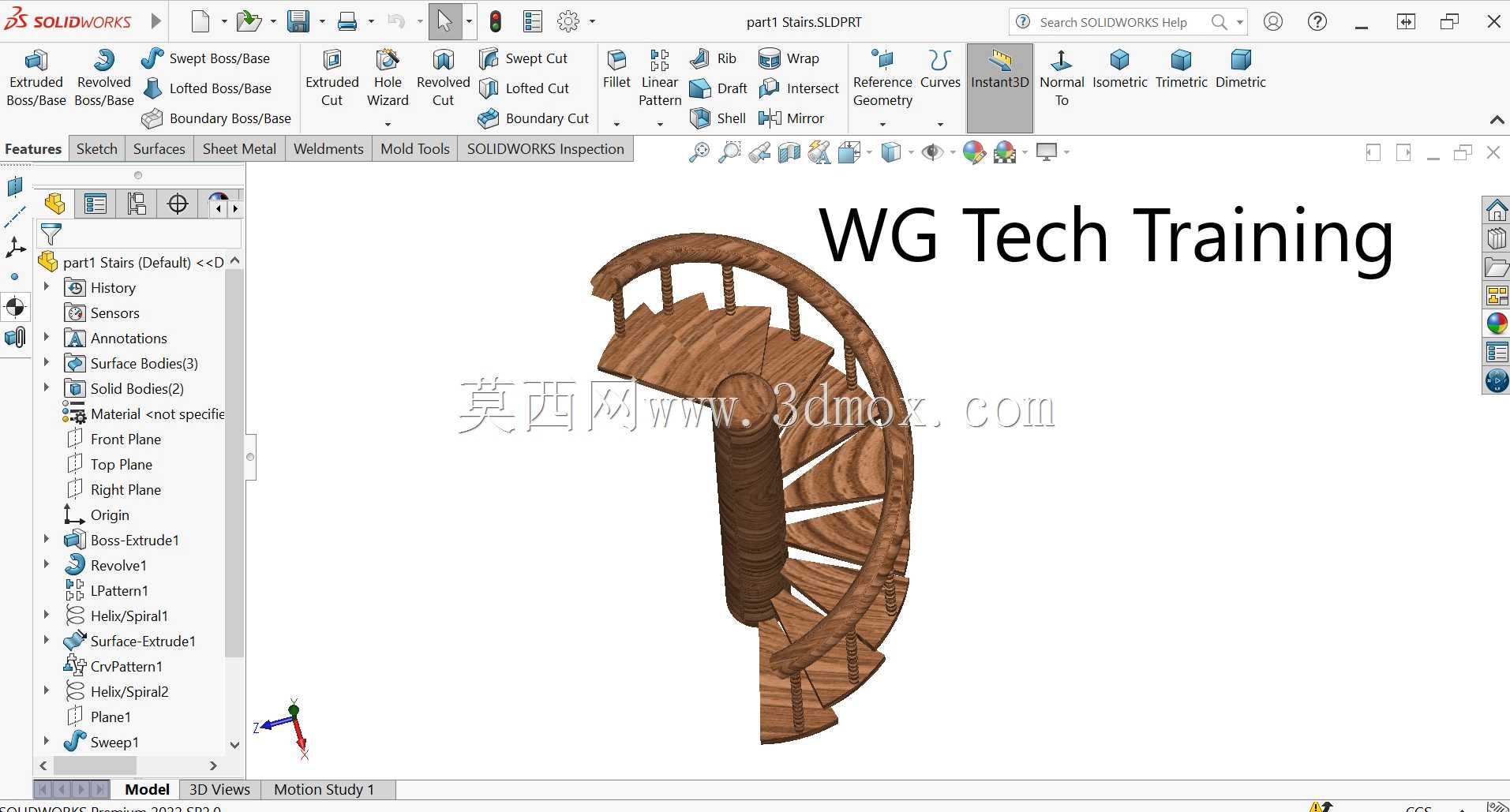The height and width of the screenshot is (812, 1510).
Task: Switch to the Weldments tab
Action: click(328, 149)
